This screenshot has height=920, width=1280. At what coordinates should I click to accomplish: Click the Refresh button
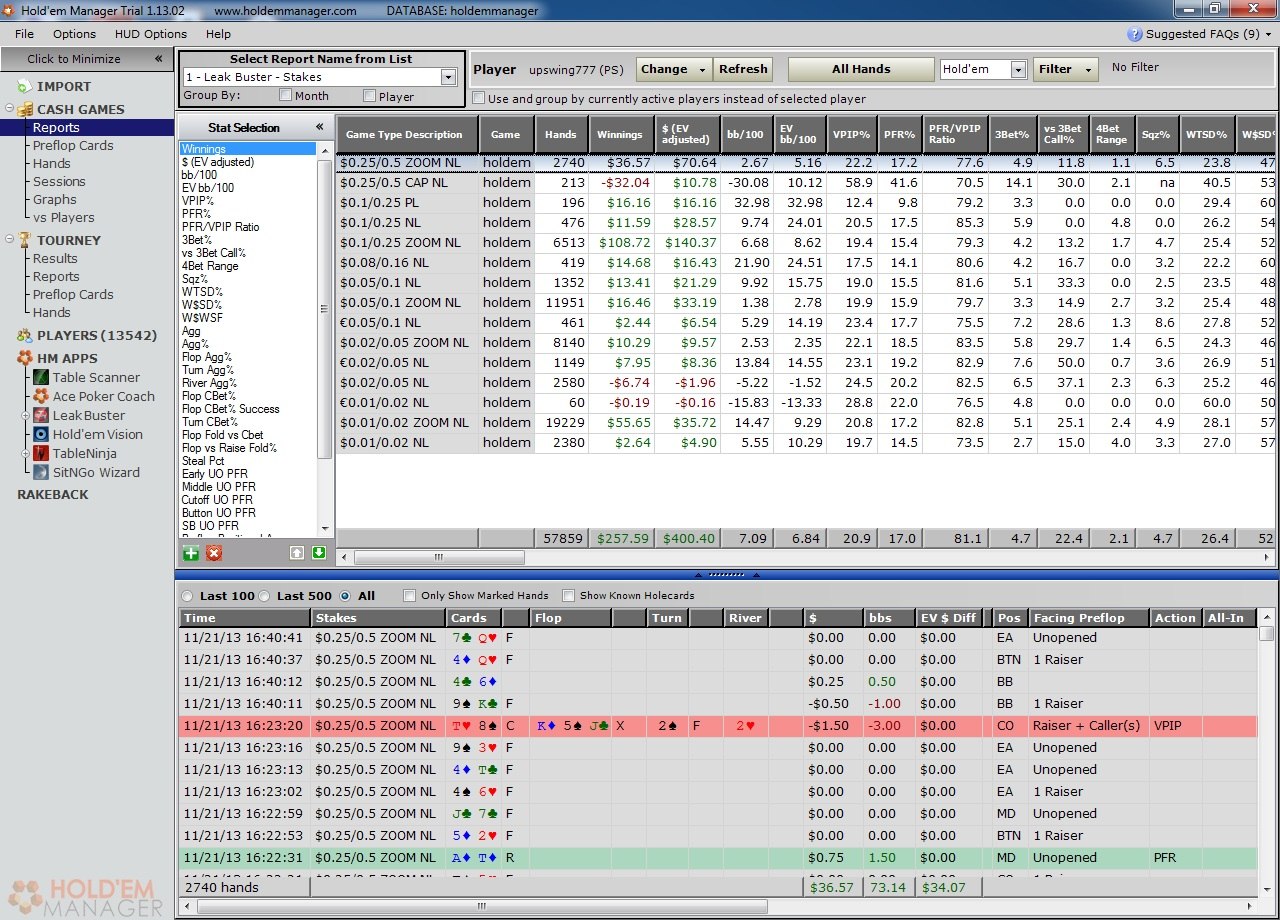pos(743,69)
